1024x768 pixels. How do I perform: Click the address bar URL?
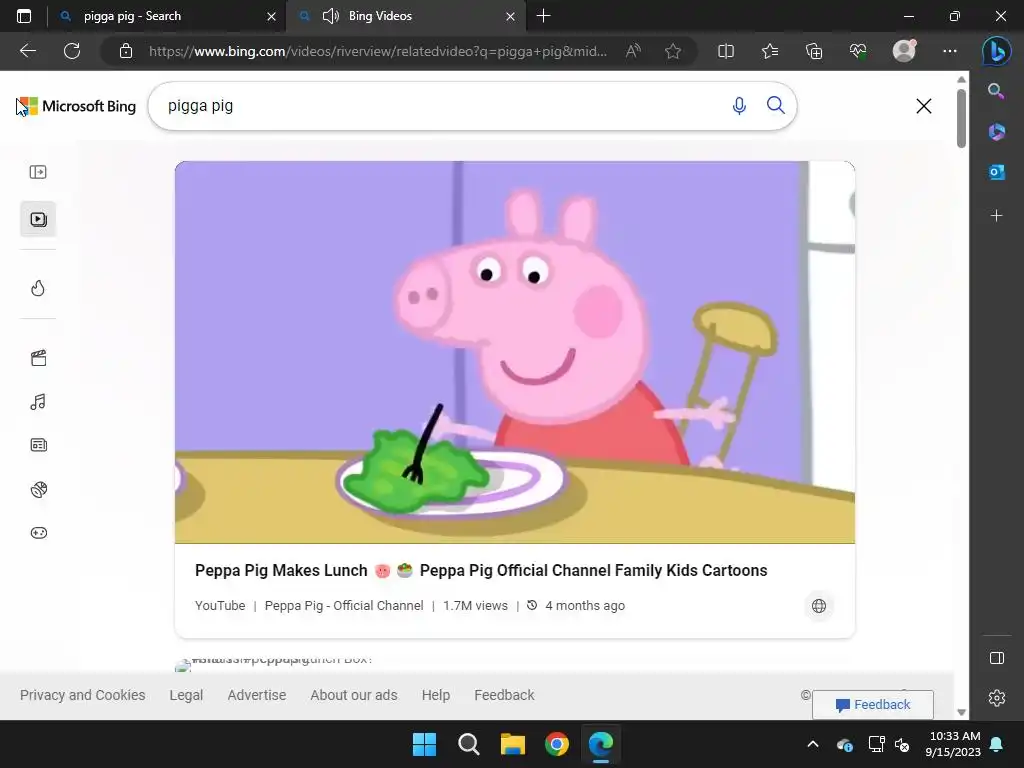coord(377,51)
